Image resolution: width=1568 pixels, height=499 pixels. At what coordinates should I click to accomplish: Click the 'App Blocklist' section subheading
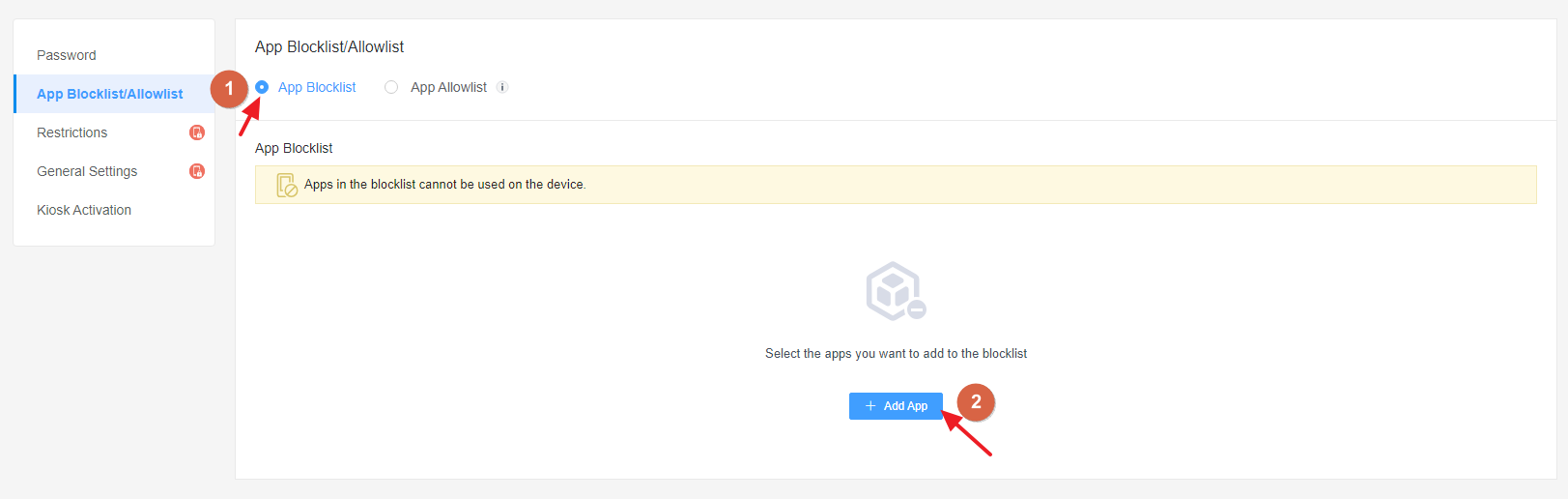pyautogui.click(x=294, y=148)
